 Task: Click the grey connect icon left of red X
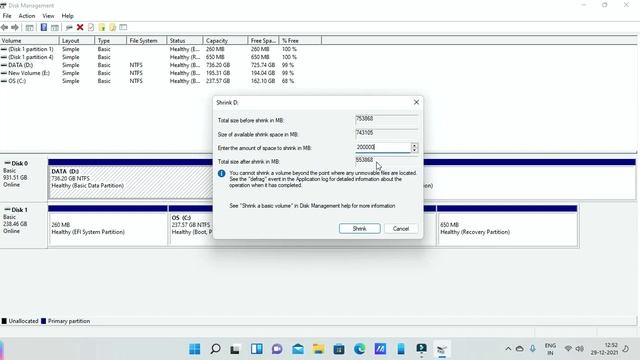(69, 27)
